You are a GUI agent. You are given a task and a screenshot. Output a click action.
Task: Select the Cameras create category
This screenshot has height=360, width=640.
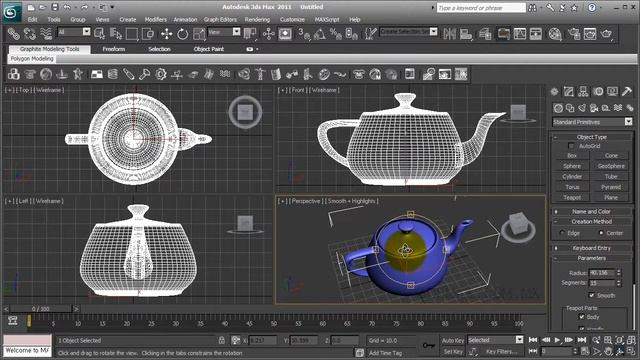594,108
